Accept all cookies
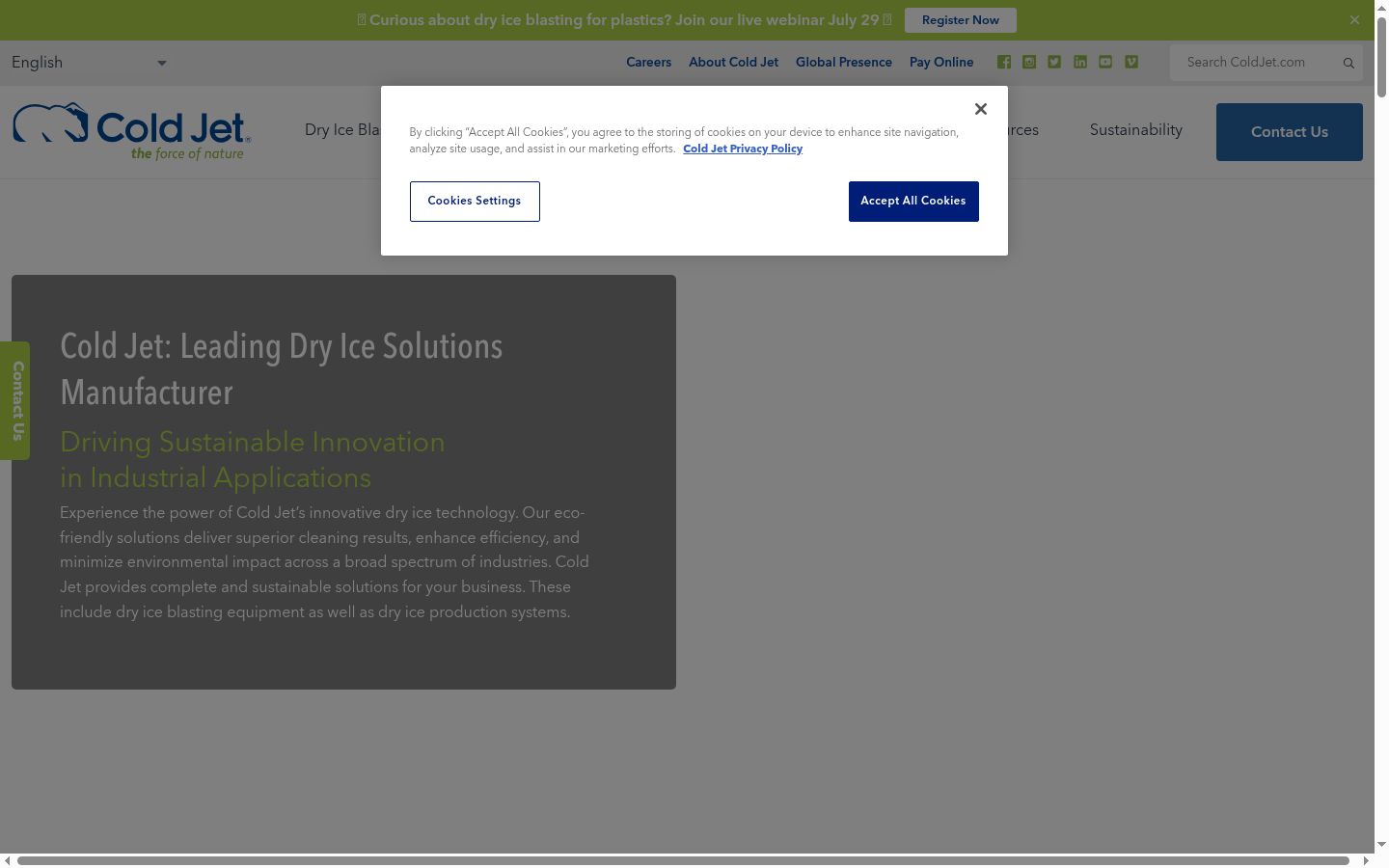The height and width of the screenshot is (868, 1389). [x=913, y=202]
